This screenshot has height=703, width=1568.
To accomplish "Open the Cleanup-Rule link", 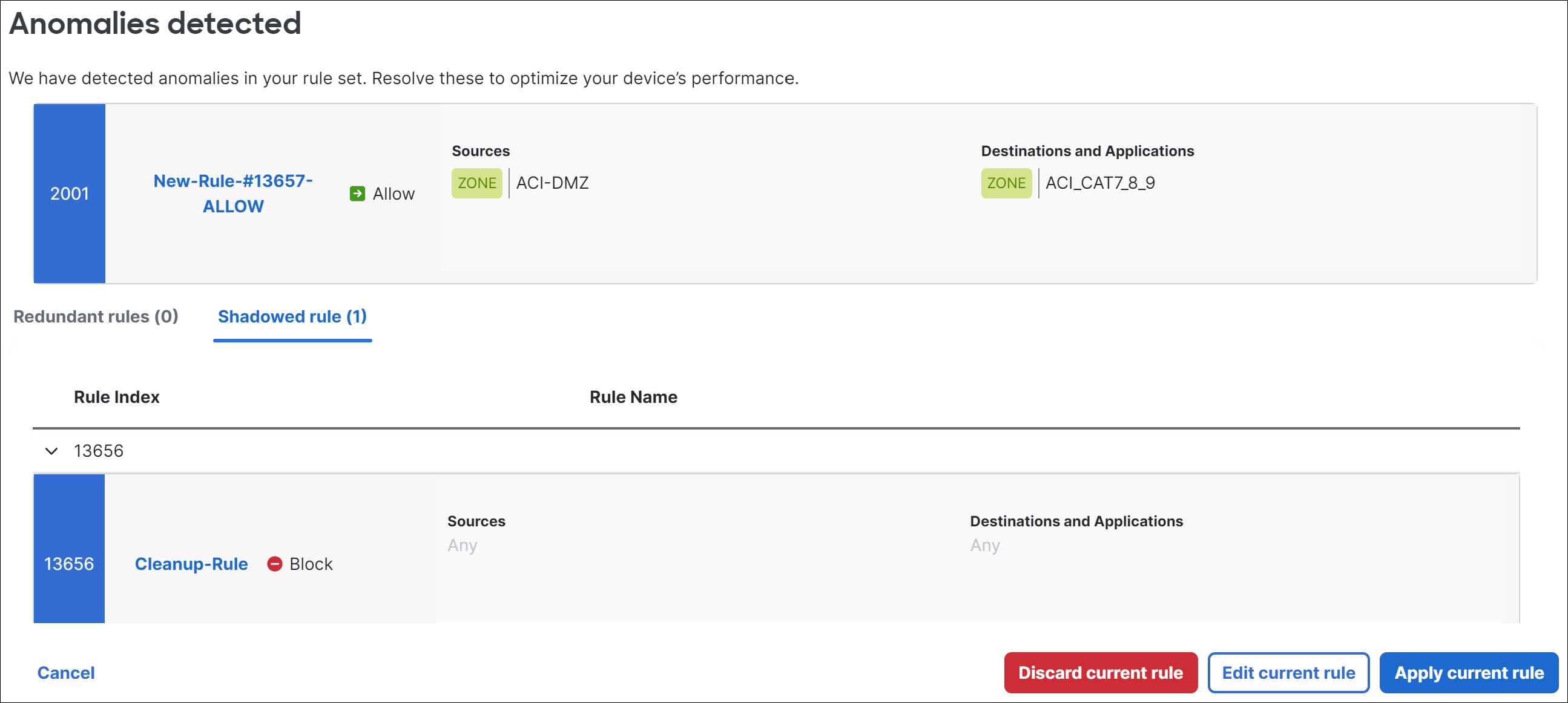I will coord(191,564).
